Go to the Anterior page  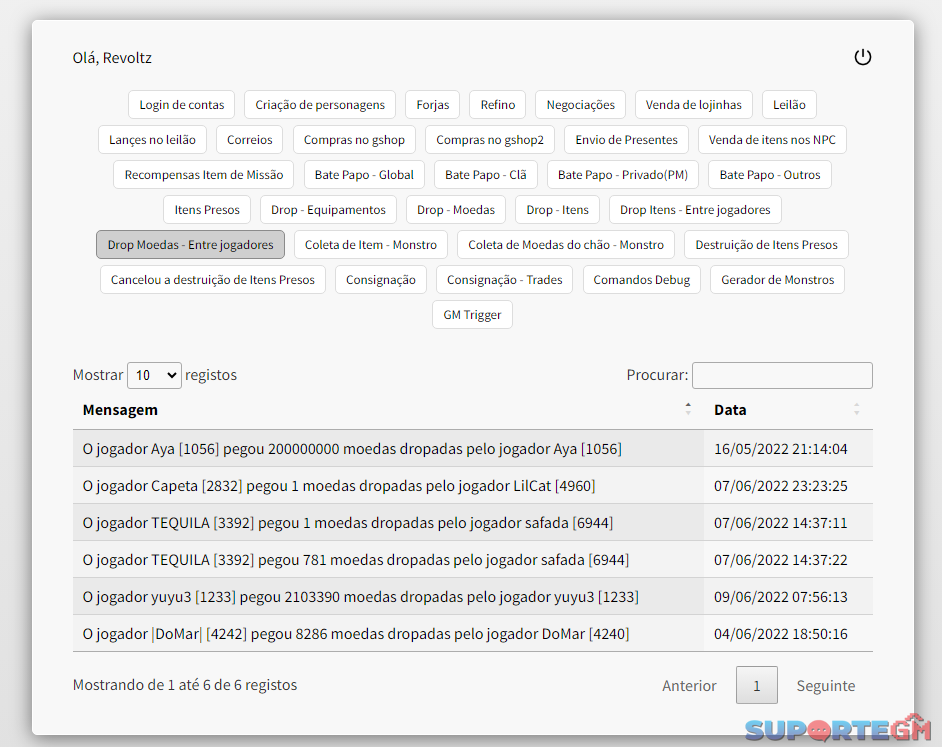pos(689,686)
